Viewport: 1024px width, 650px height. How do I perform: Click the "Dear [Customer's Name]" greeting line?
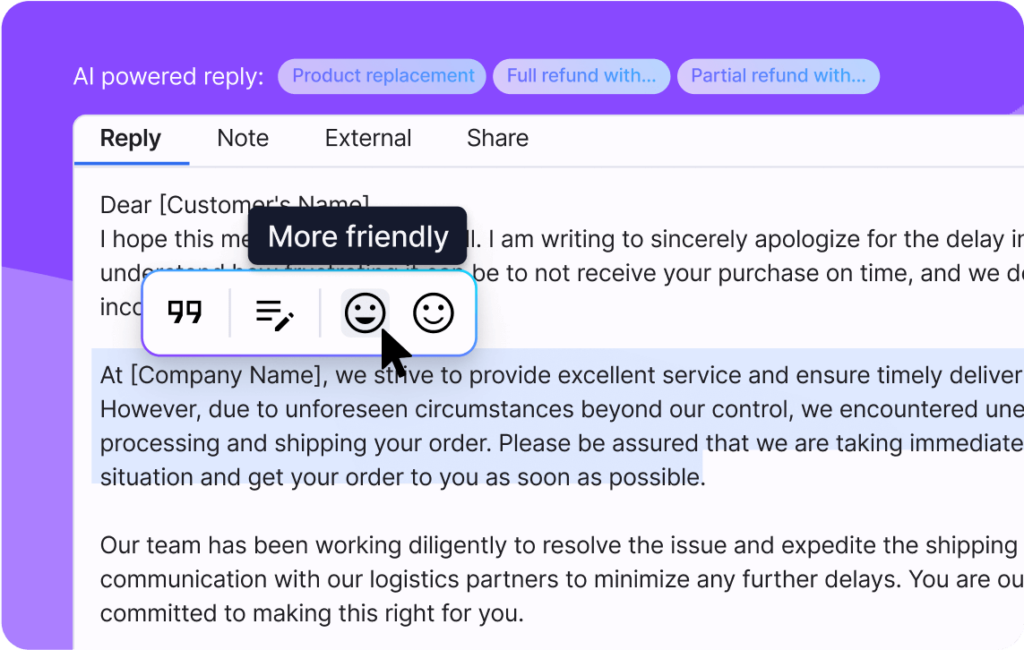(x=234, y=205)
